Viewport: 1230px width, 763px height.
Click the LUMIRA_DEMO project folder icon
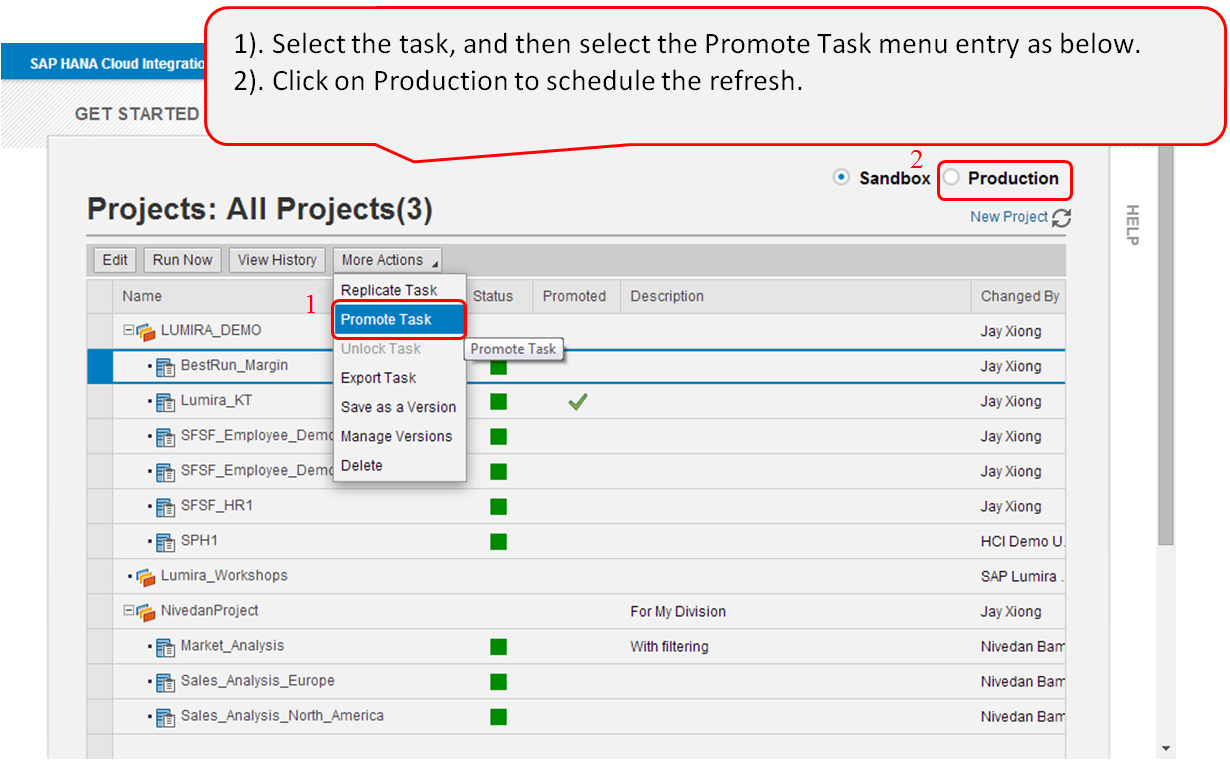[146, 331]
